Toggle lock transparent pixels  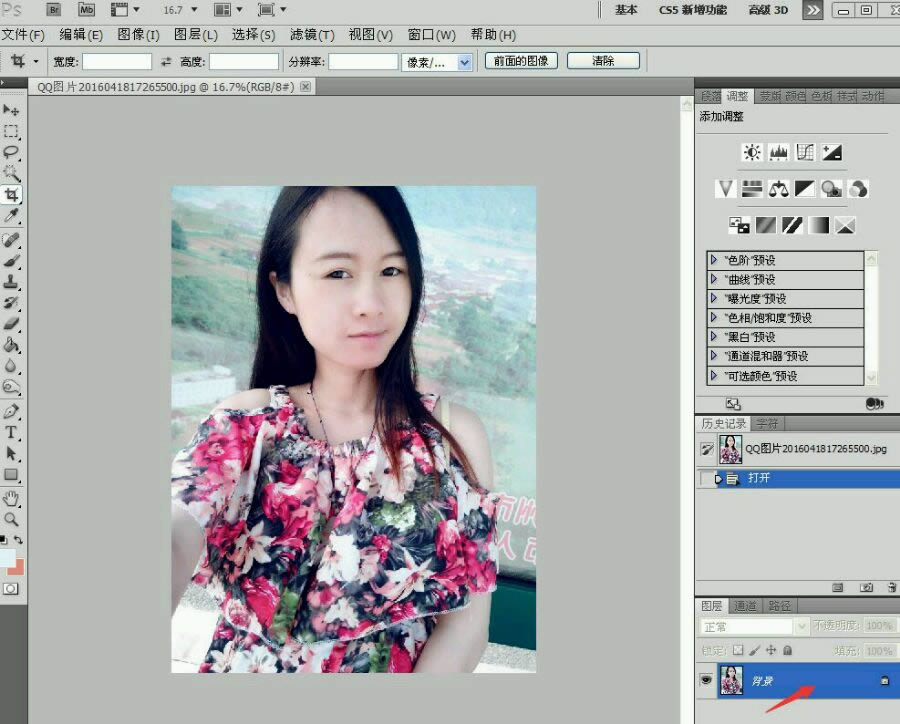(738, 650)
